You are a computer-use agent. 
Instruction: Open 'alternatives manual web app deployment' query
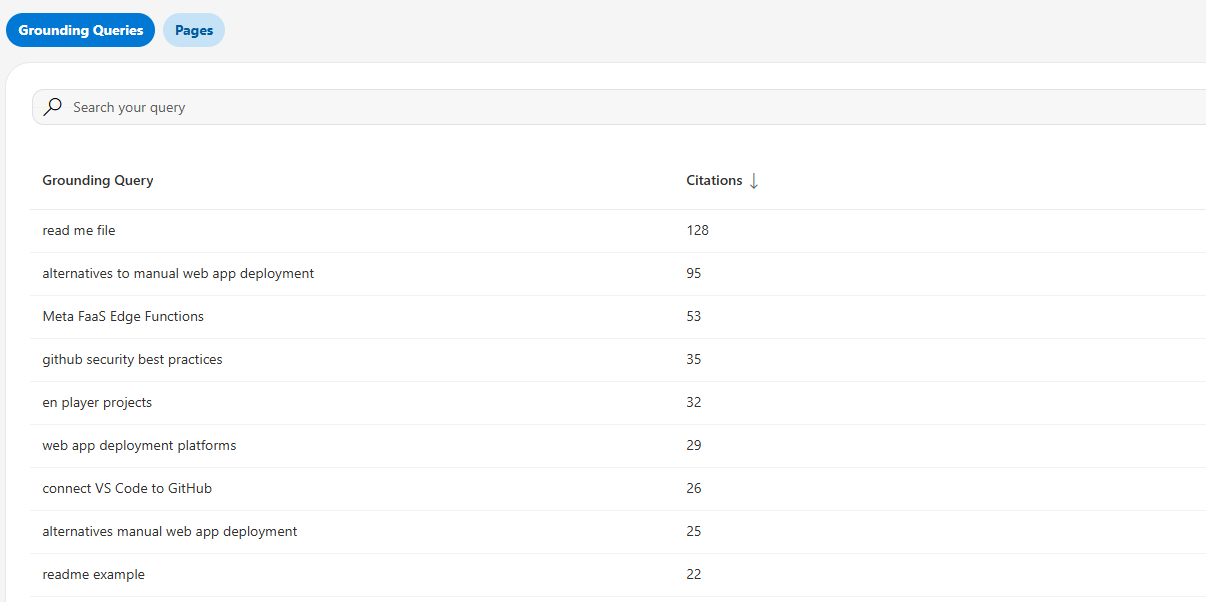point(169,531)
